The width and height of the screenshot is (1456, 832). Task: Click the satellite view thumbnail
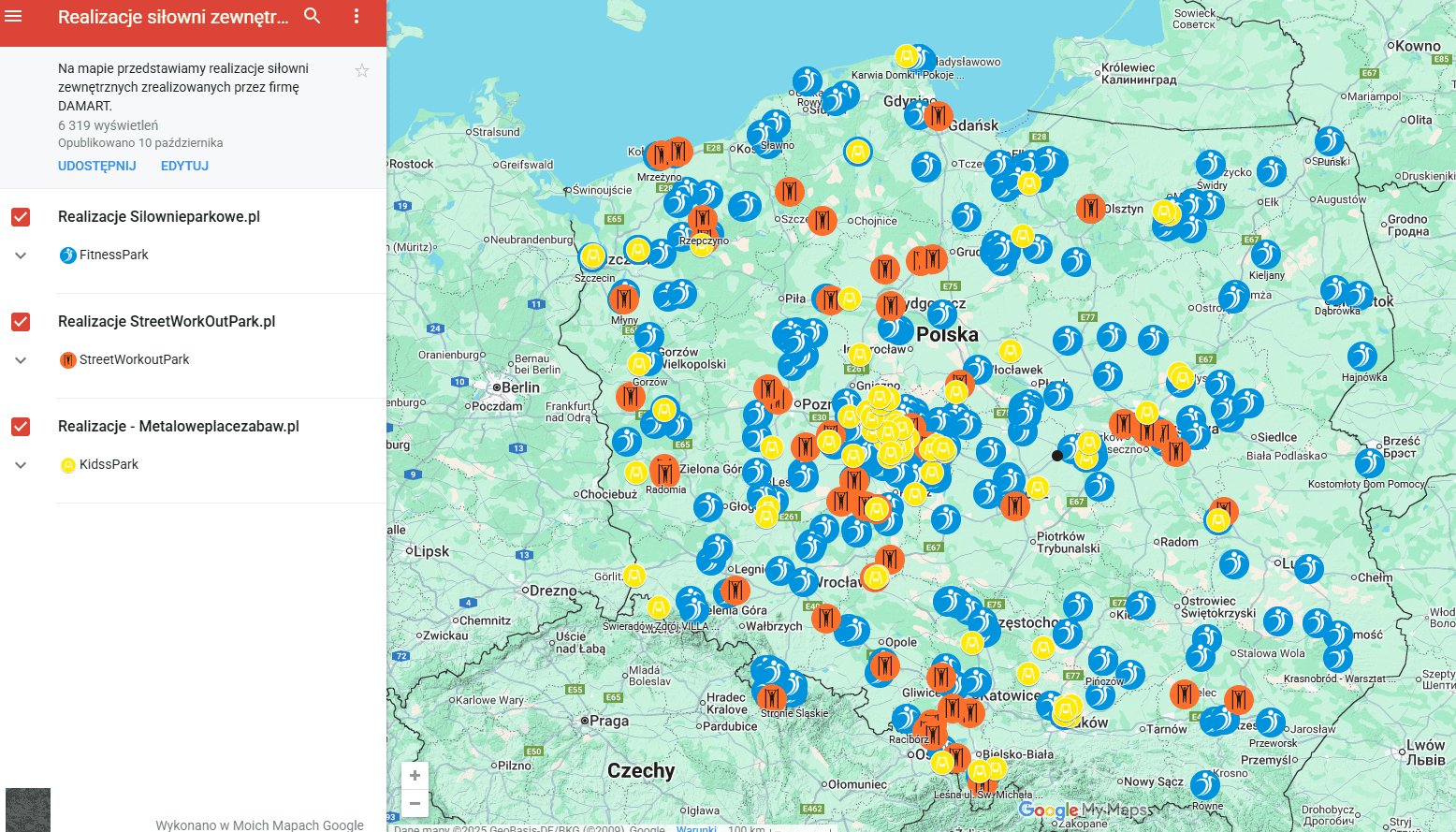(x=28, y=810)
